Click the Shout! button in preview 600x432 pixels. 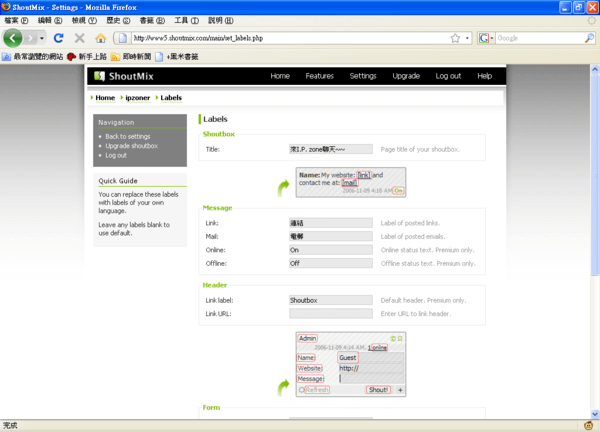click(x=378, y=390)
